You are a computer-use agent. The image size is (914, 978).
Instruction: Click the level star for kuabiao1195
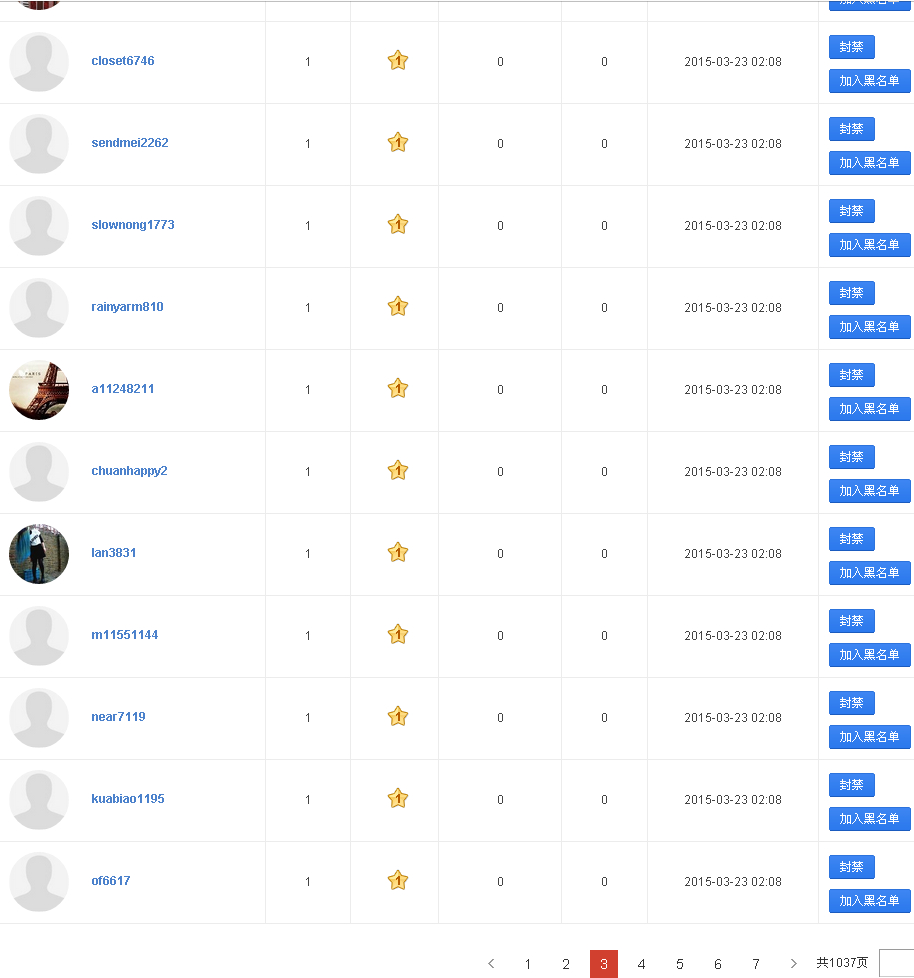(x=398, y=799)
